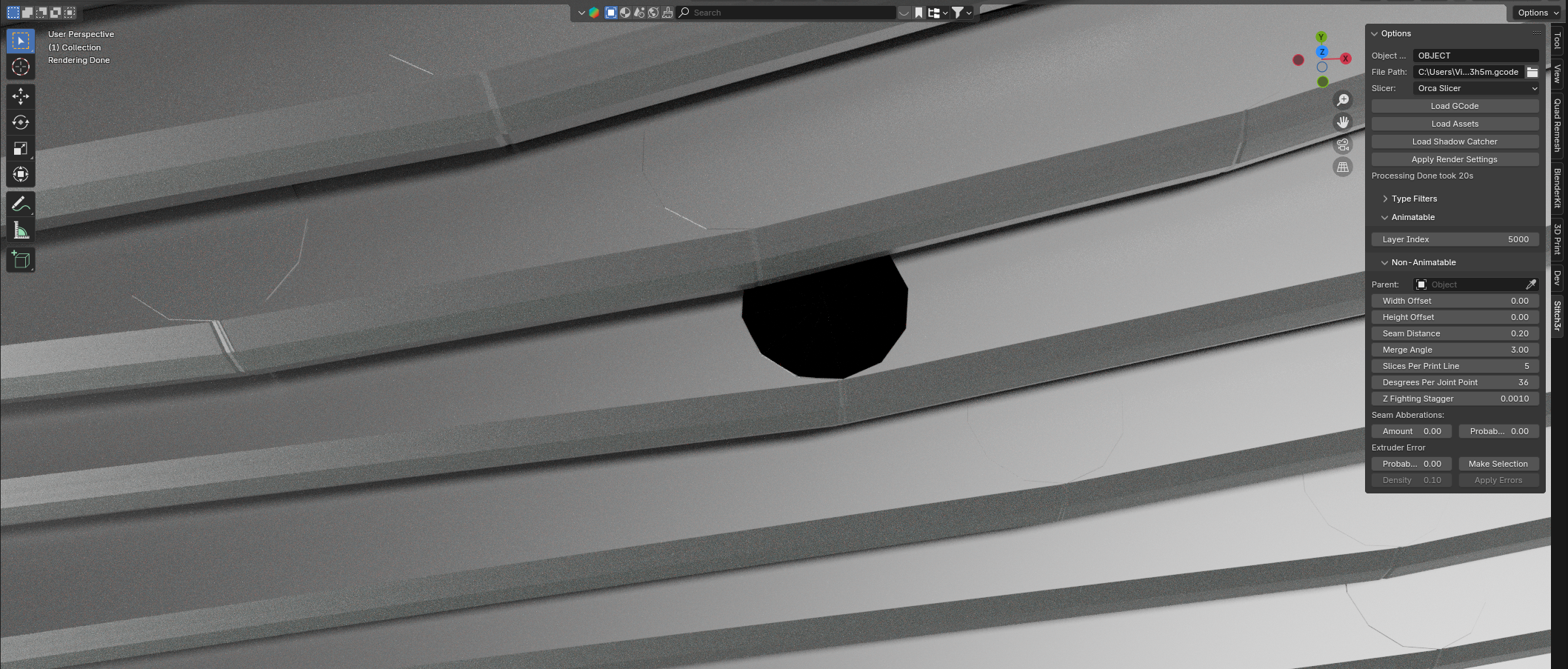Image resolution: width=1568 pixels, height=669 pixels.
Task: Collapse the Non-Animatable section
Action: tap(1422, 262)
